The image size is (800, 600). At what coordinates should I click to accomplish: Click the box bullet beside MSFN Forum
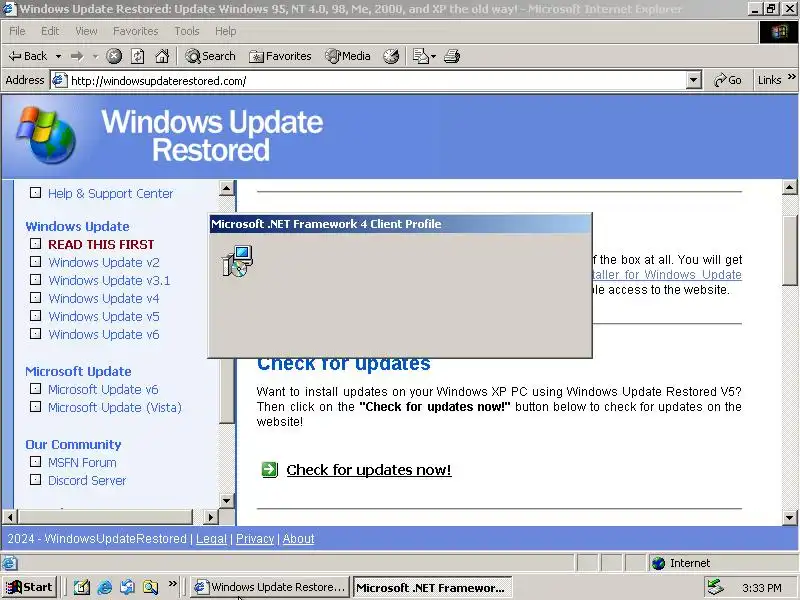pyautogui.click(x=35, y=462)
